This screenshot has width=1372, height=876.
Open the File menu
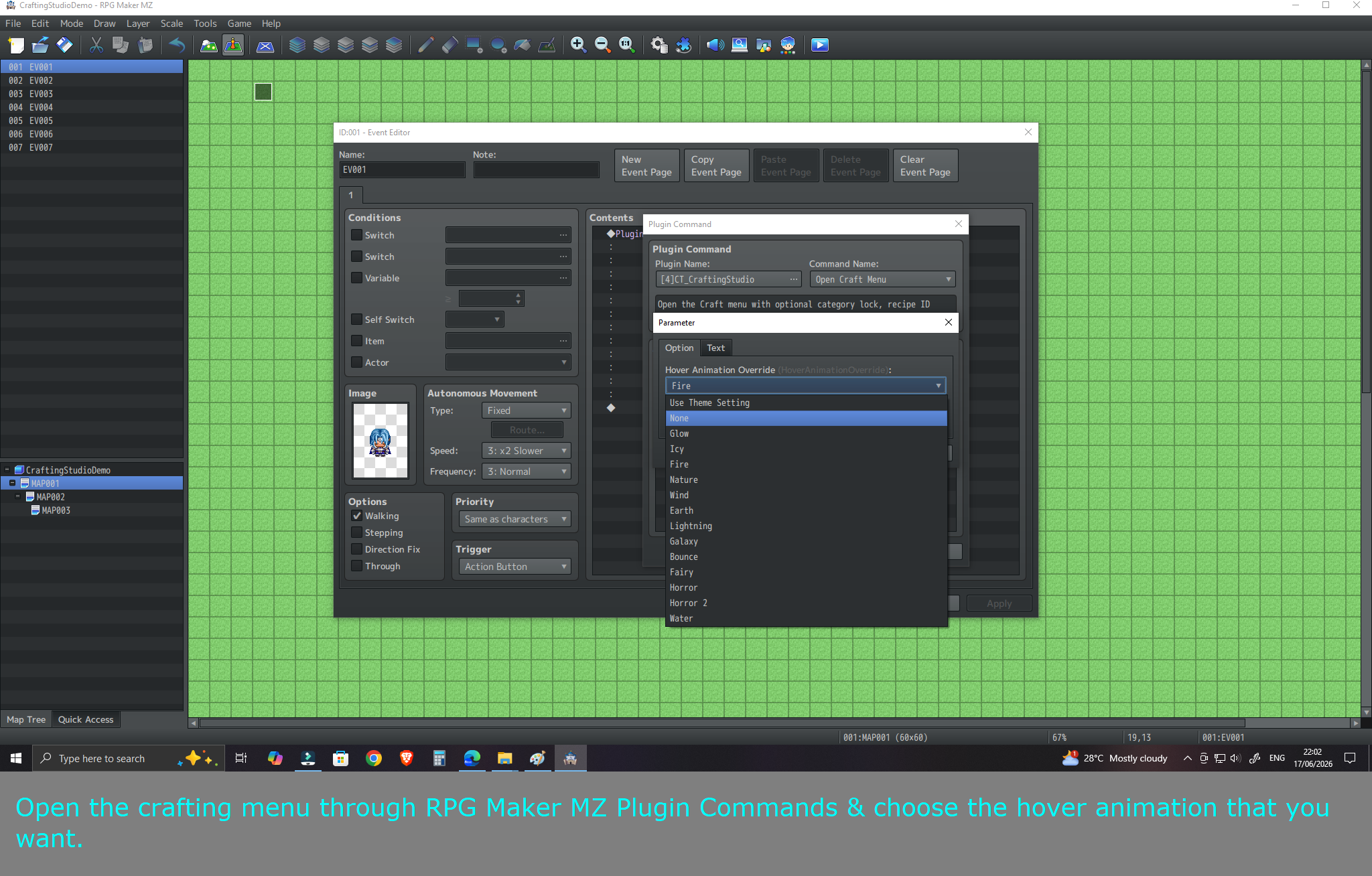(13, 23)
